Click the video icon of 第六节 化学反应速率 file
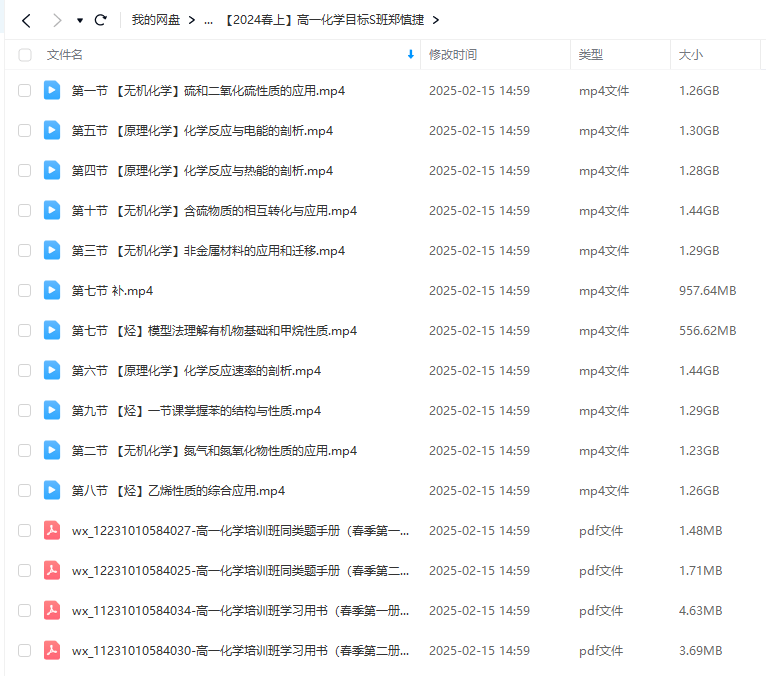 tap(52, 371)
